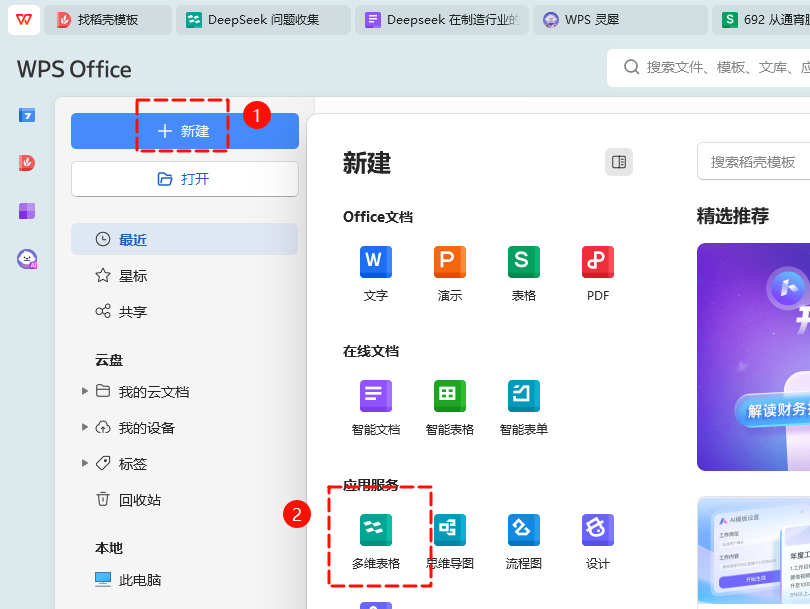Screen dimensions: 810x609
Task: Create a new 智能表格
Action: tap(449, 408)
